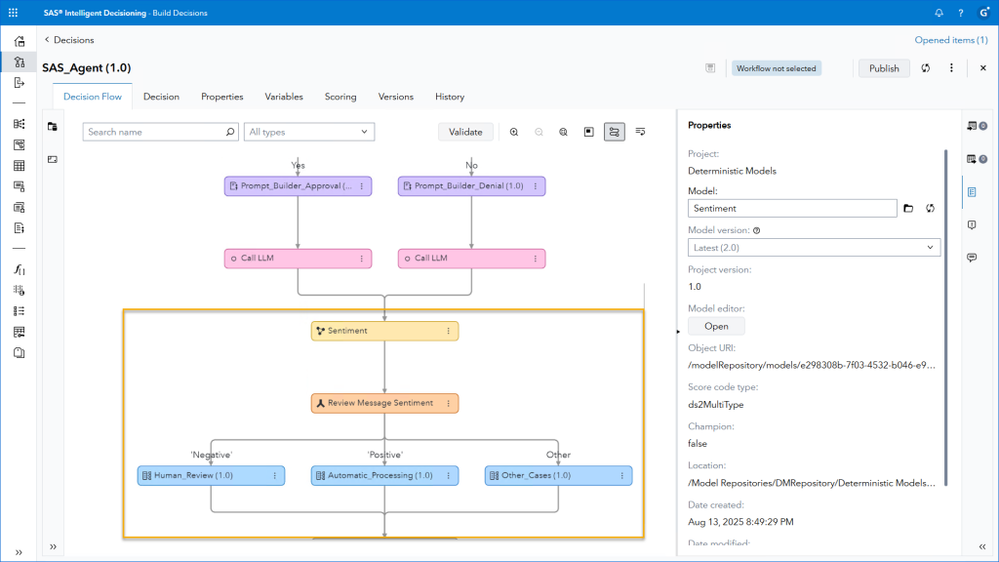Go to Home in left sidebar

19,41
